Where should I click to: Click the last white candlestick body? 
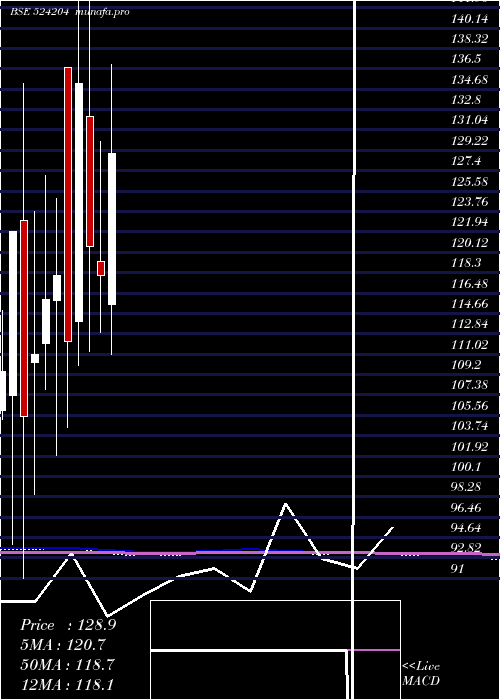(x=112, y=229)
